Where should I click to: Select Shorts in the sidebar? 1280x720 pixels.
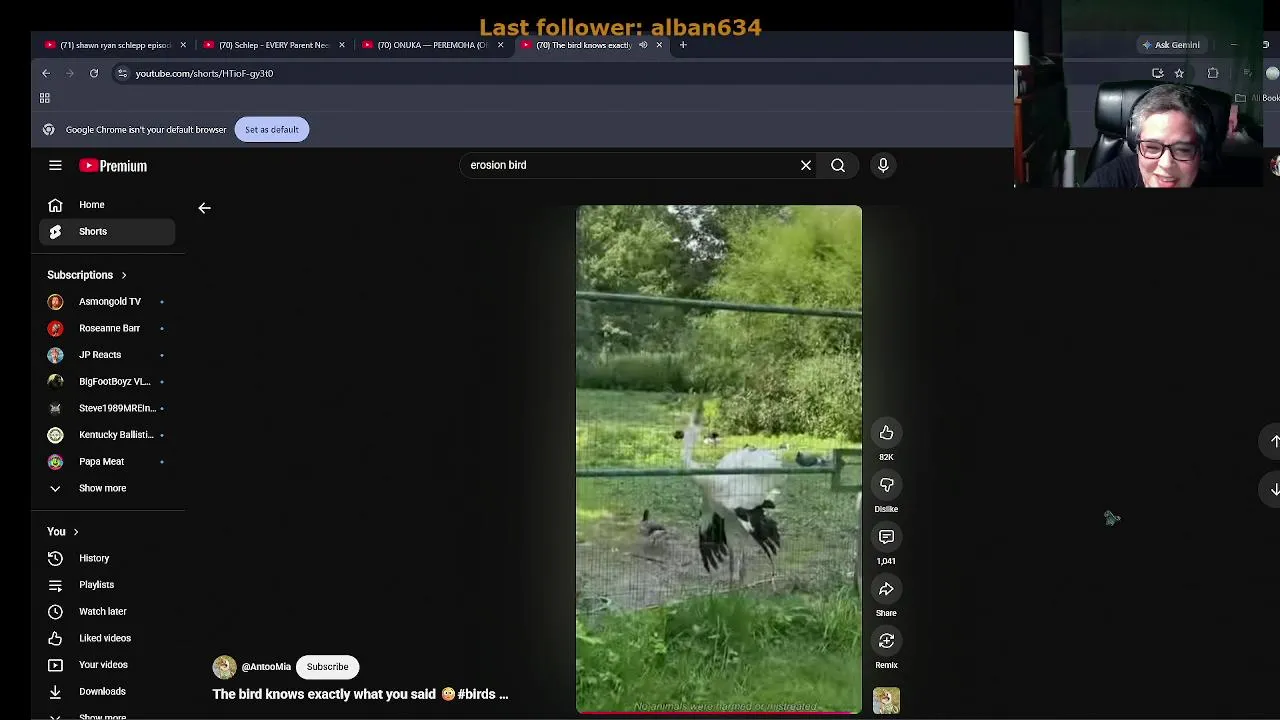tap(108, 232)
